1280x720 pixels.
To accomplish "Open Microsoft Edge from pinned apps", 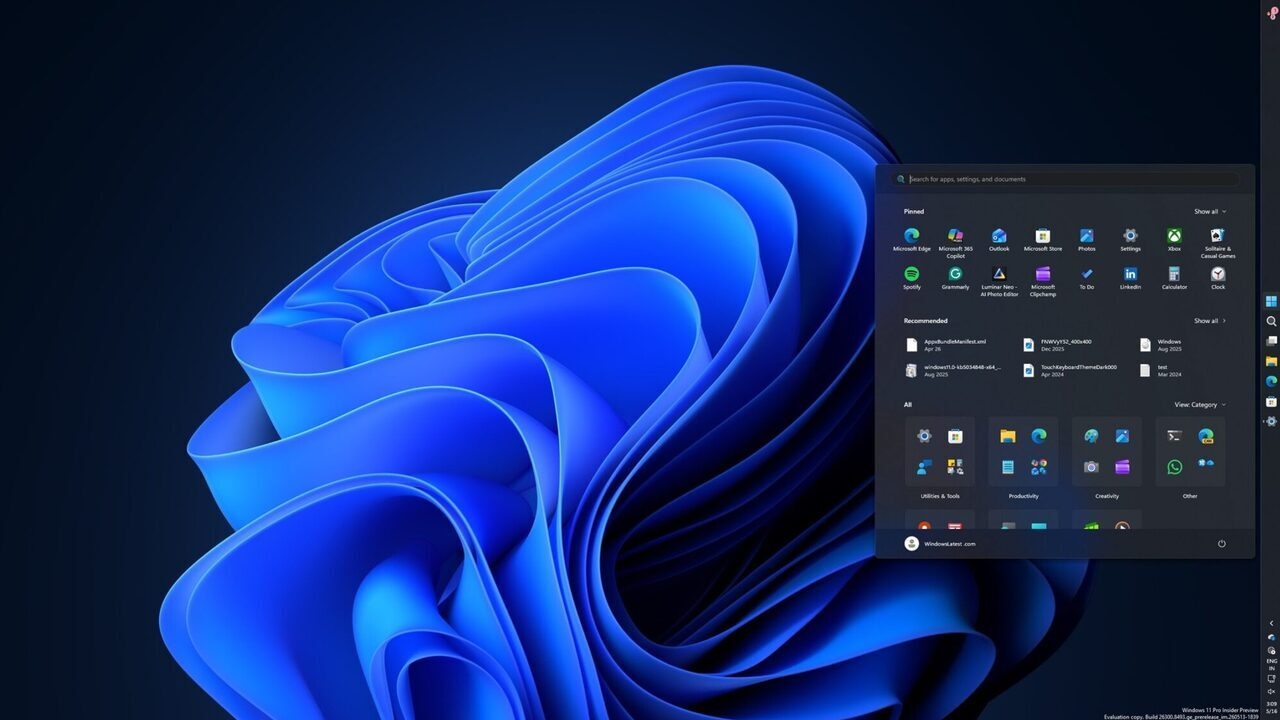I will click(x=911, y=240).
